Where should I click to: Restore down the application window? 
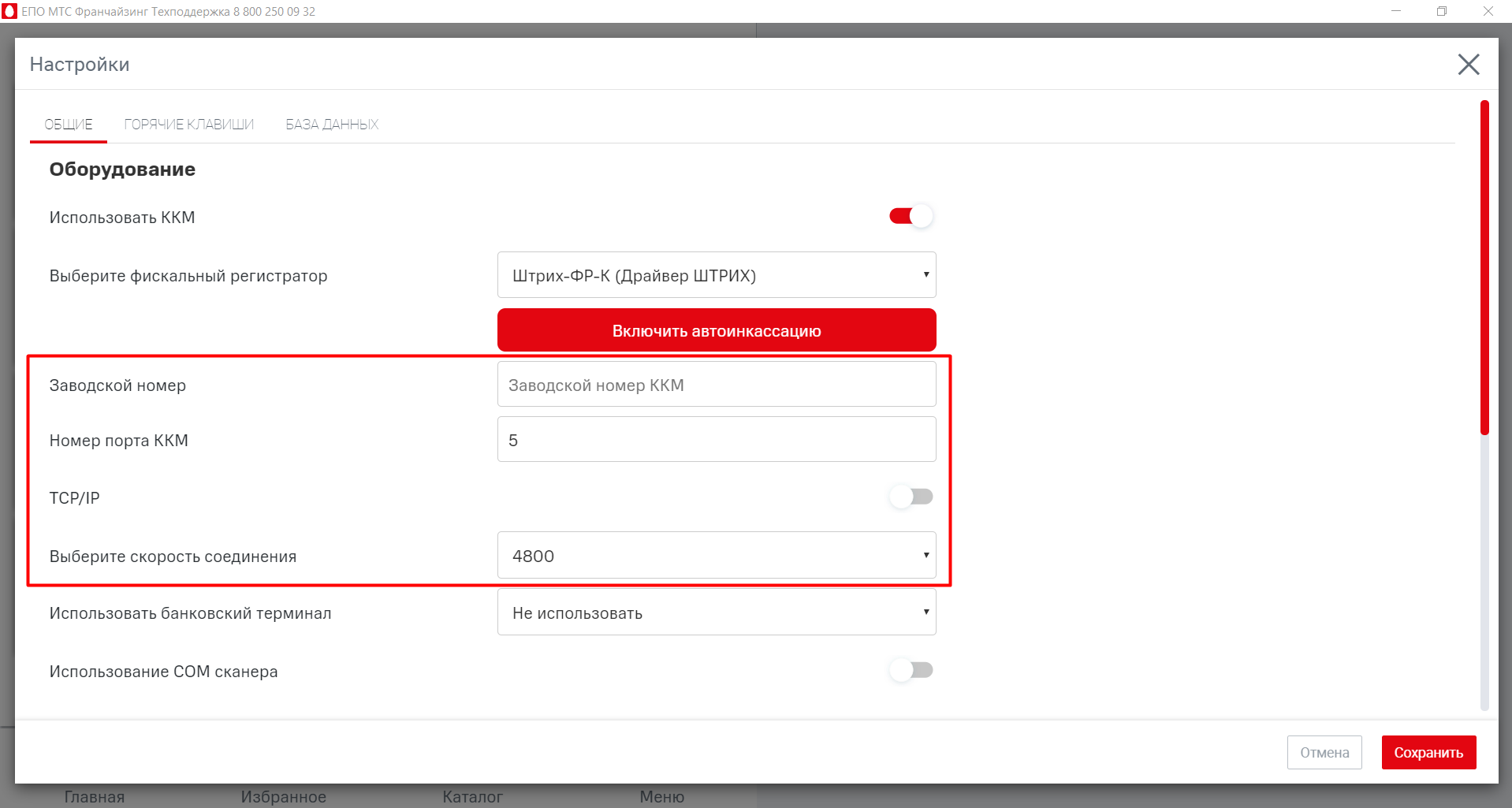(x=1442, y=11)
